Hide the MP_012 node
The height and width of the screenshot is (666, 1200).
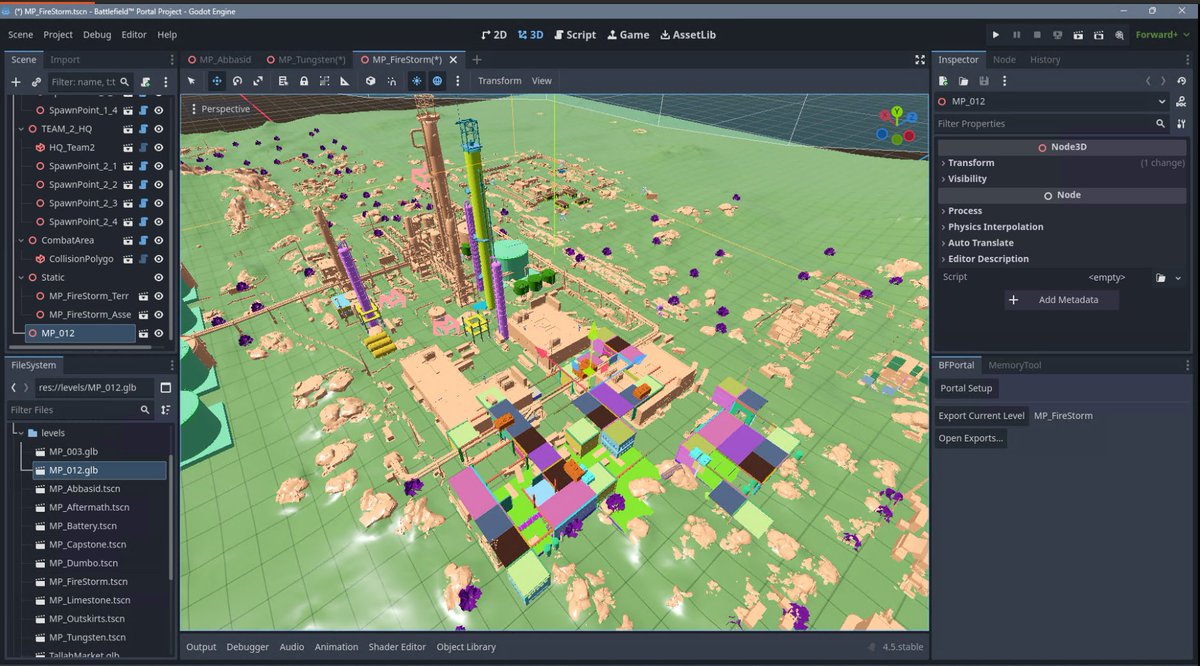click(158, 333)
